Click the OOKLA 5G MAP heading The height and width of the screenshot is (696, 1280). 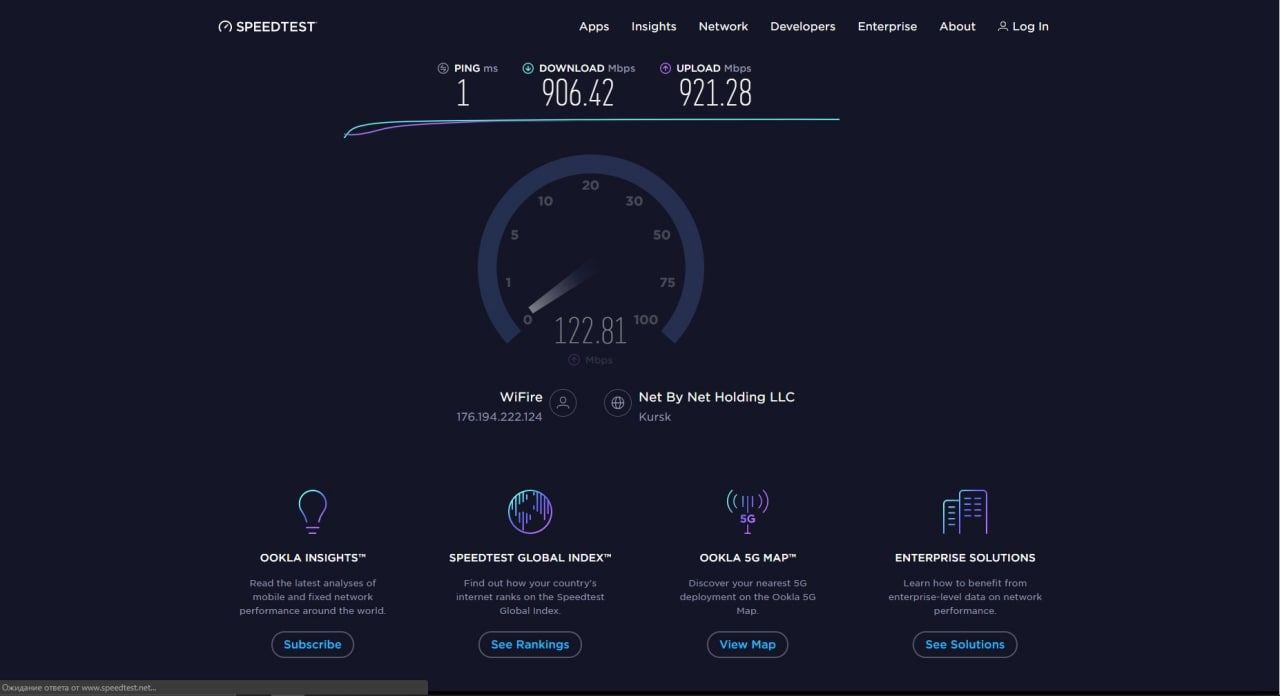[747, 558]
